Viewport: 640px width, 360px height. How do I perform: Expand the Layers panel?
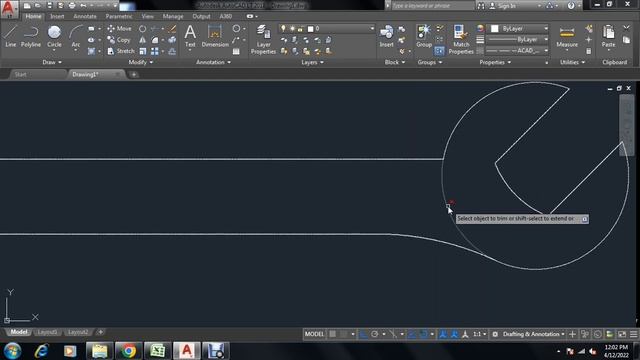point(312,62)
